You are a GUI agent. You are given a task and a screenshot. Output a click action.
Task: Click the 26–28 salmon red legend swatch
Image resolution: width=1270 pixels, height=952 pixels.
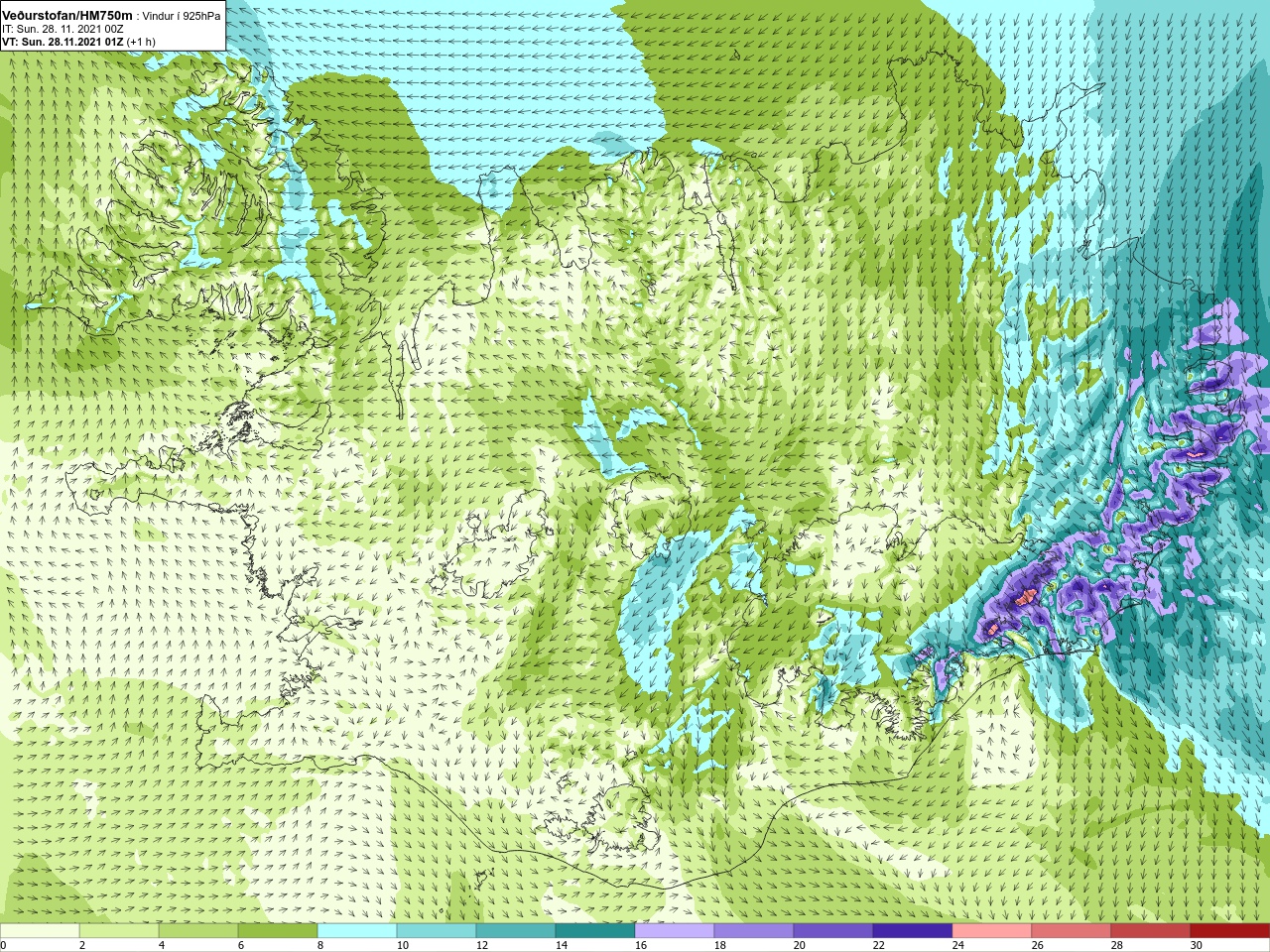tap(1072, 931)
